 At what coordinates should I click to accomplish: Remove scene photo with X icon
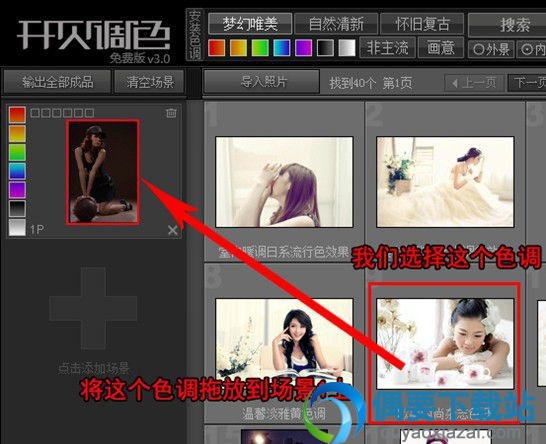coord(173,230)
